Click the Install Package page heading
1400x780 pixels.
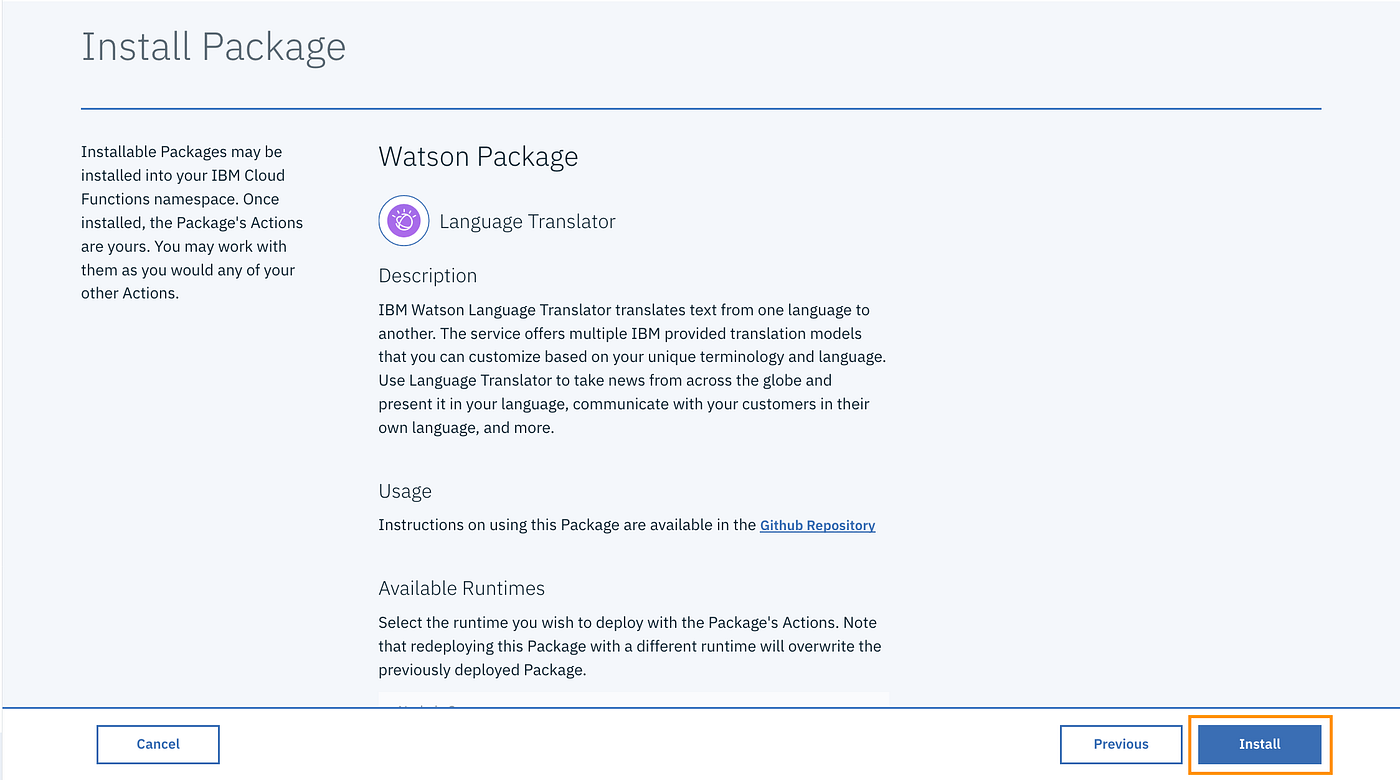[213, 47]
